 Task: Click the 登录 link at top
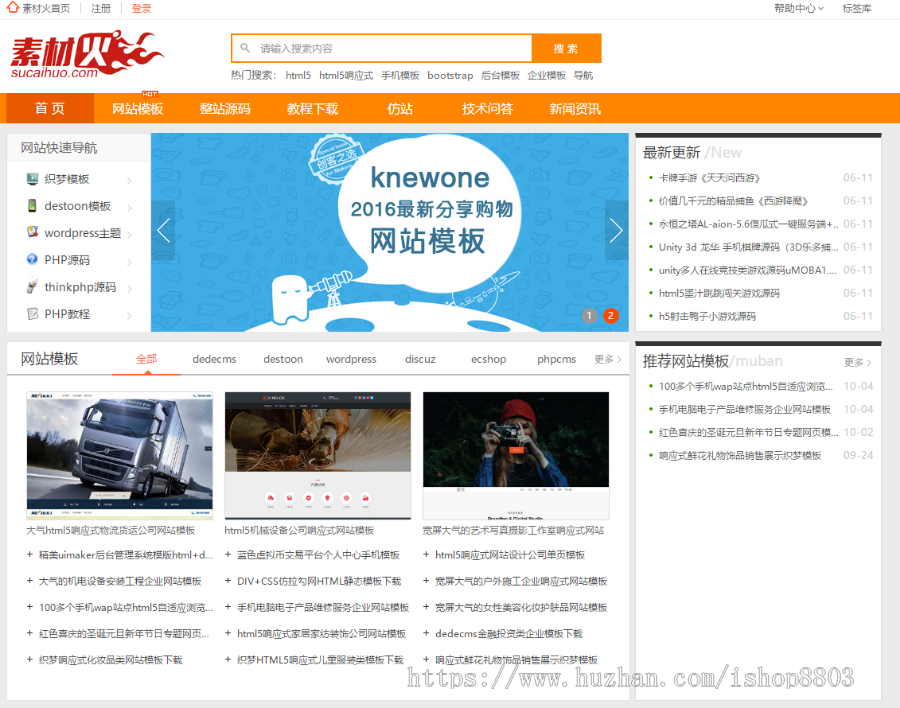(x=138, y=8)
